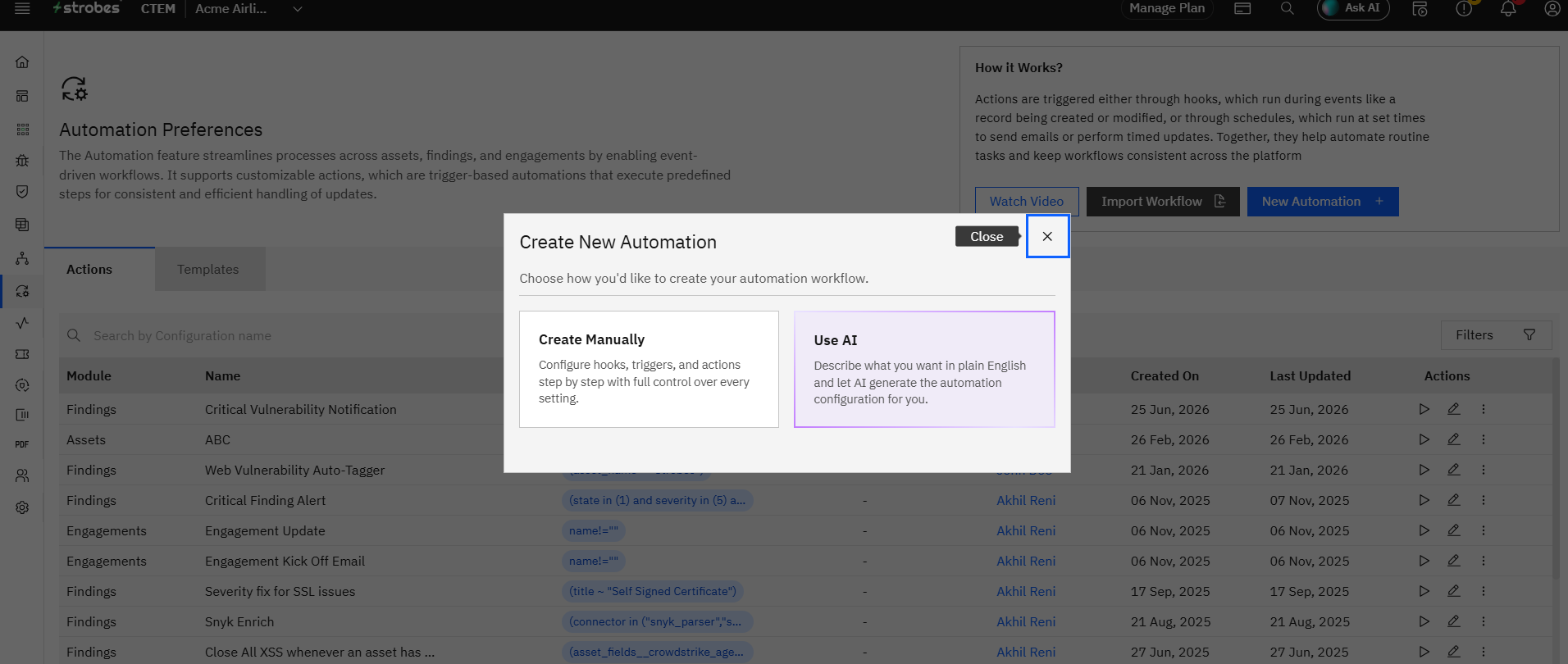Open the Ask AI assistant

[1353, 8]
